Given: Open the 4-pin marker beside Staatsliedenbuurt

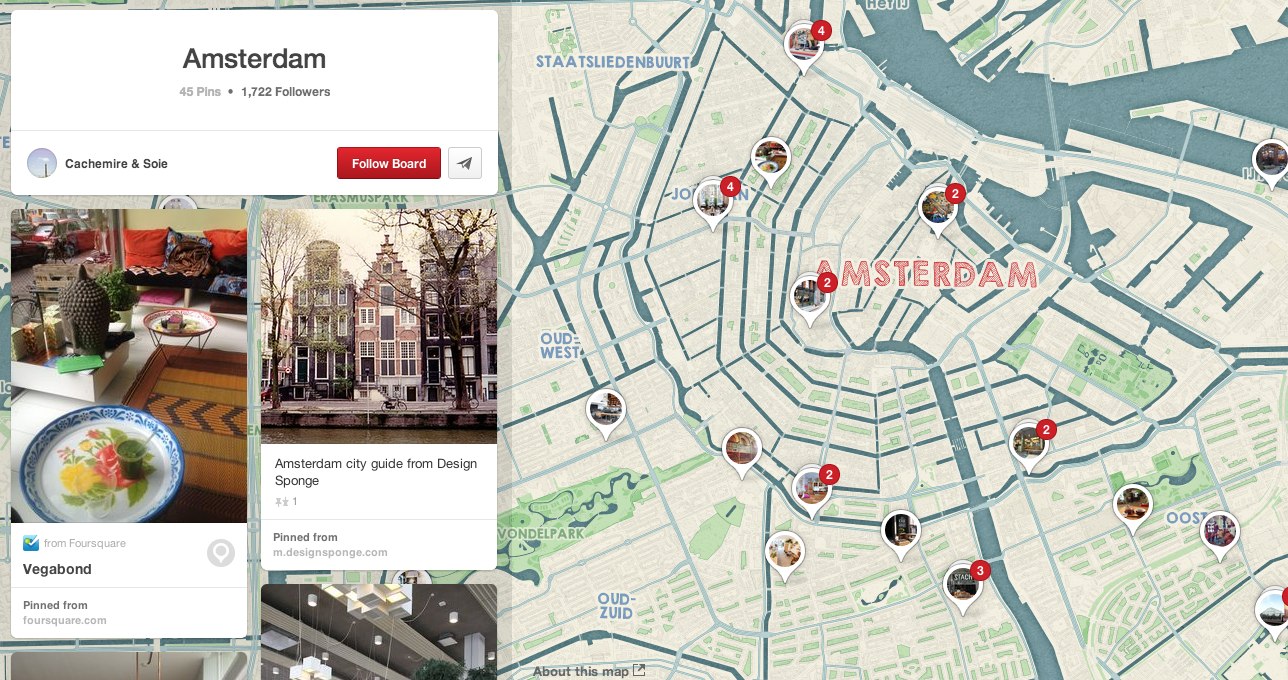Looking at the screenshot, I should coord(804,46).
